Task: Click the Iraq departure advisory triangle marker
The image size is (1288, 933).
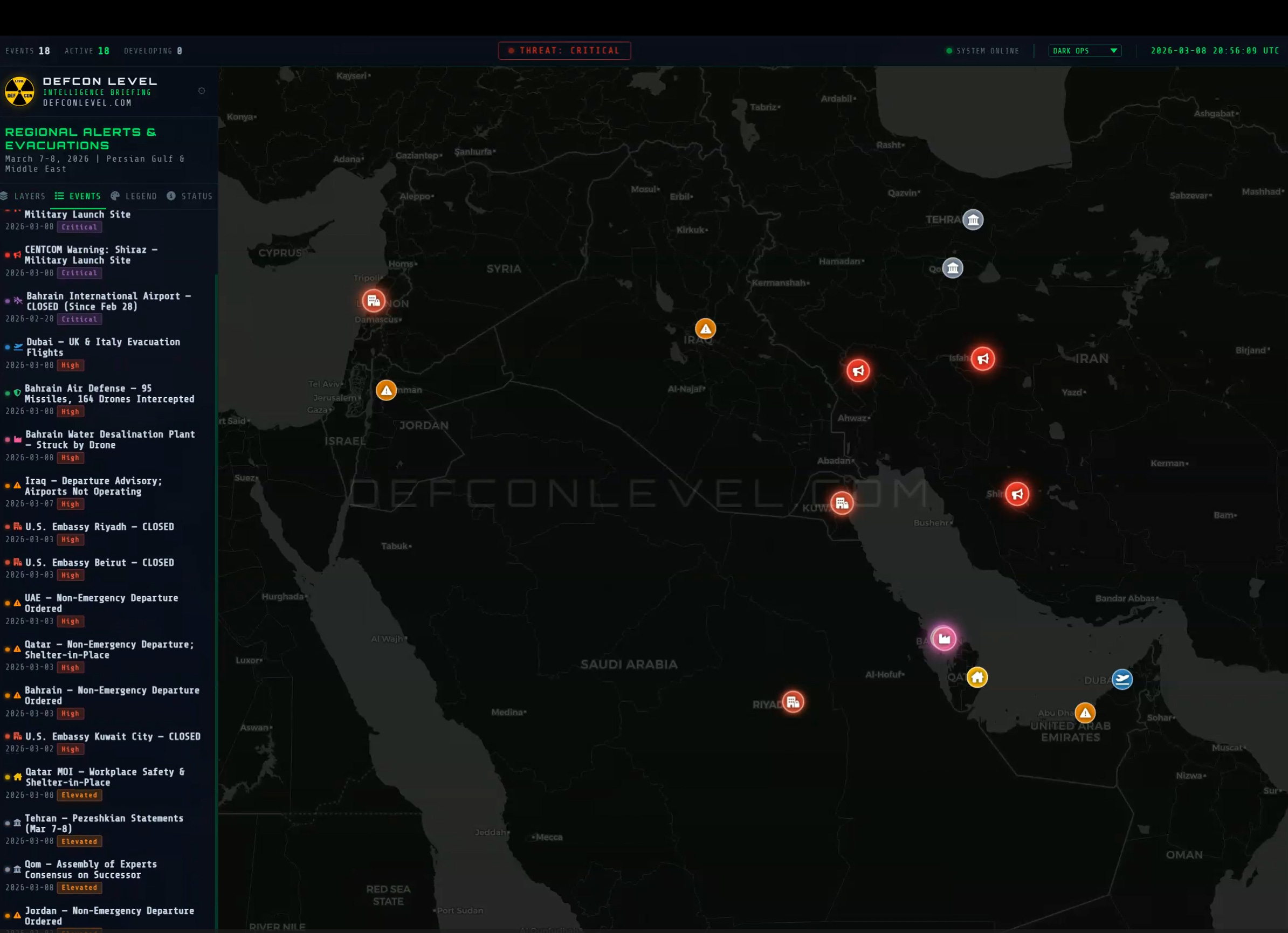Action: 705,329
